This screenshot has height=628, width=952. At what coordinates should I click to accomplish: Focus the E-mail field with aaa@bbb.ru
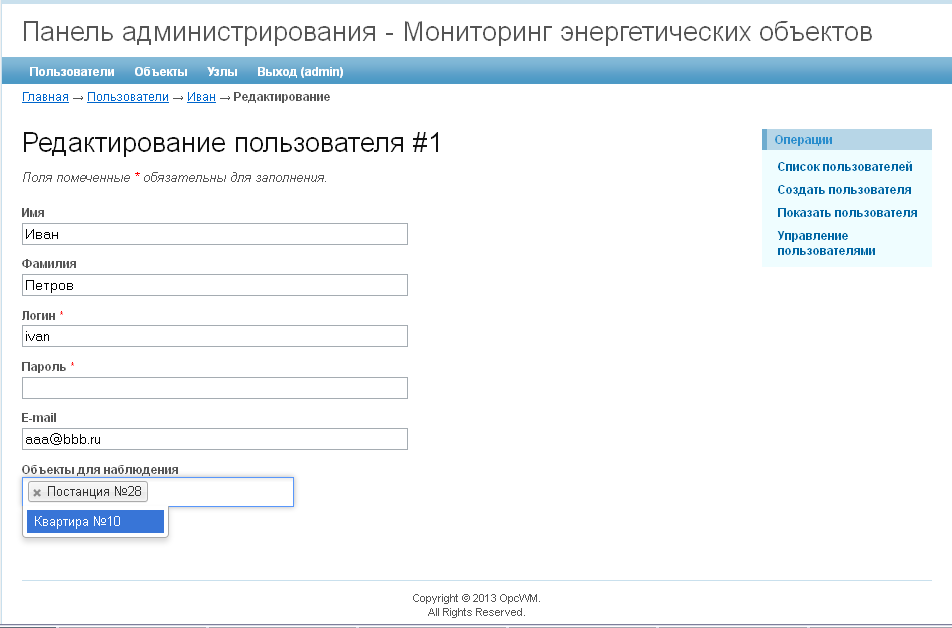[215, 439]
